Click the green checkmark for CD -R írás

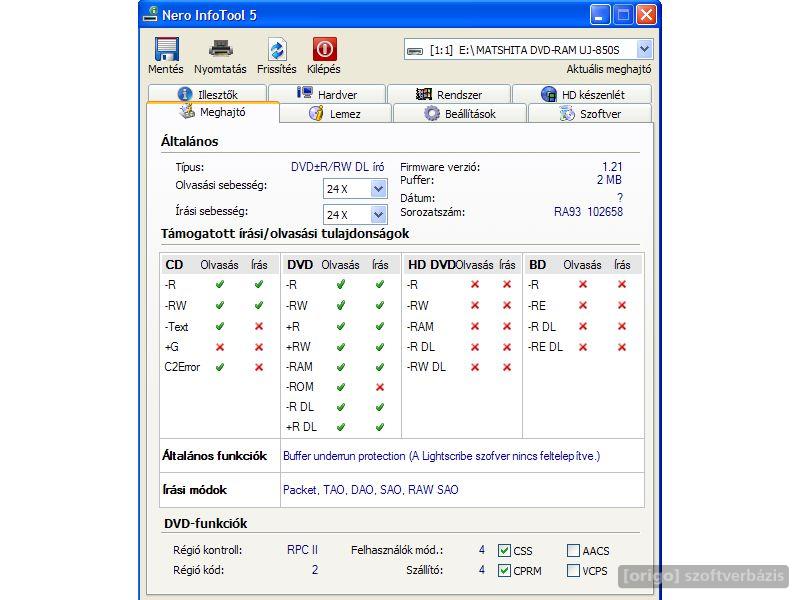[x=259, y=284]
